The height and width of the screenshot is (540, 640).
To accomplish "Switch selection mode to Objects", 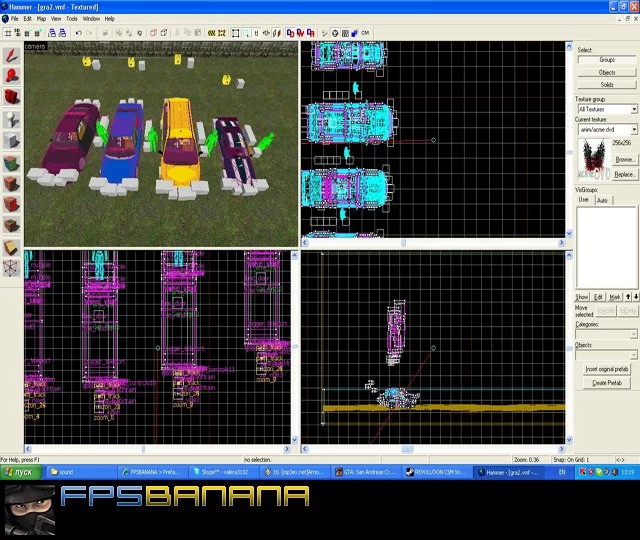I will coord(607,72).
